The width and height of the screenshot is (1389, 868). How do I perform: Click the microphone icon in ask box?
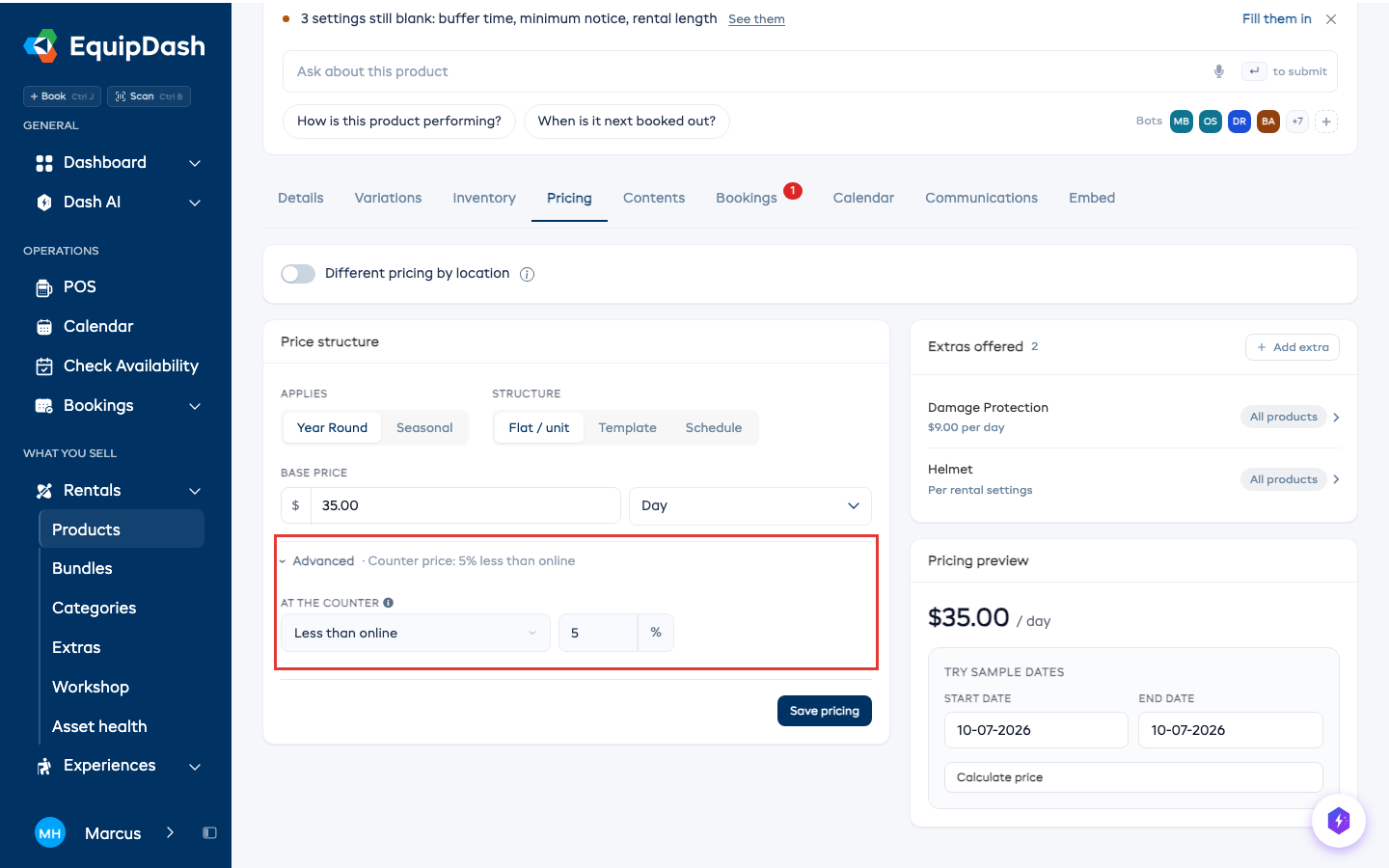[1219, 71]
